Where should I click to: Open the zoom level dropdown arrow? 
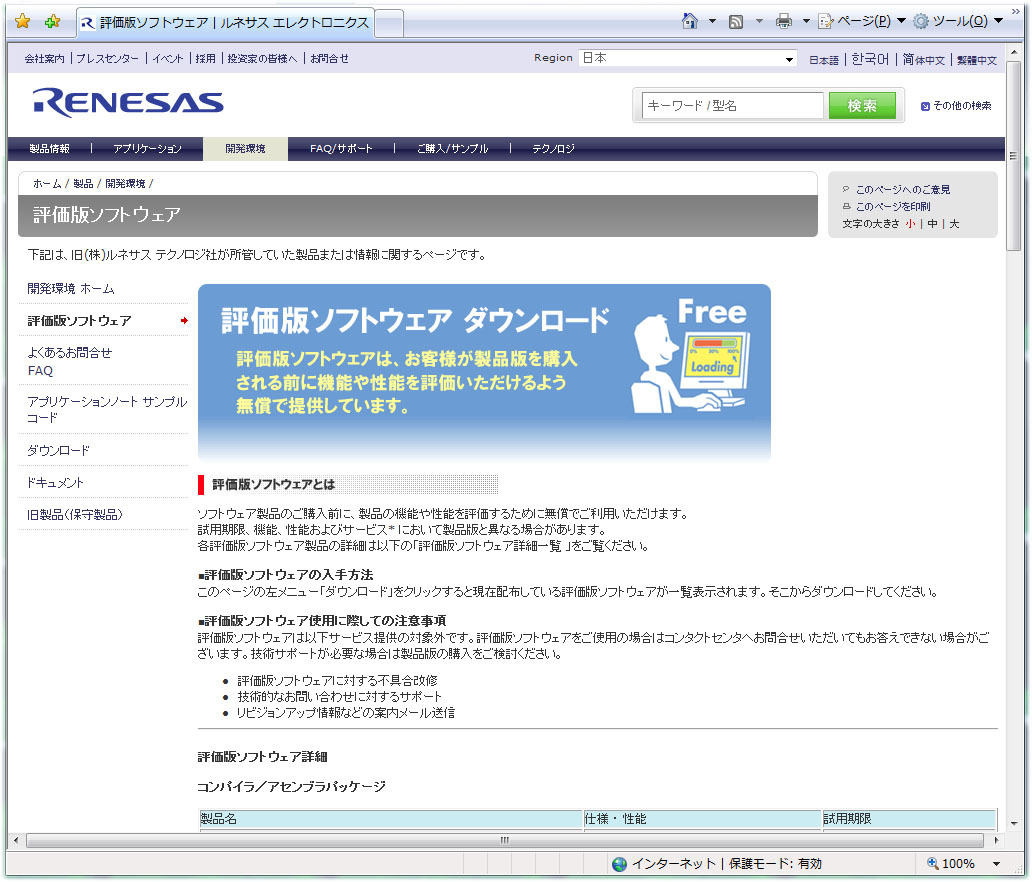996,863
